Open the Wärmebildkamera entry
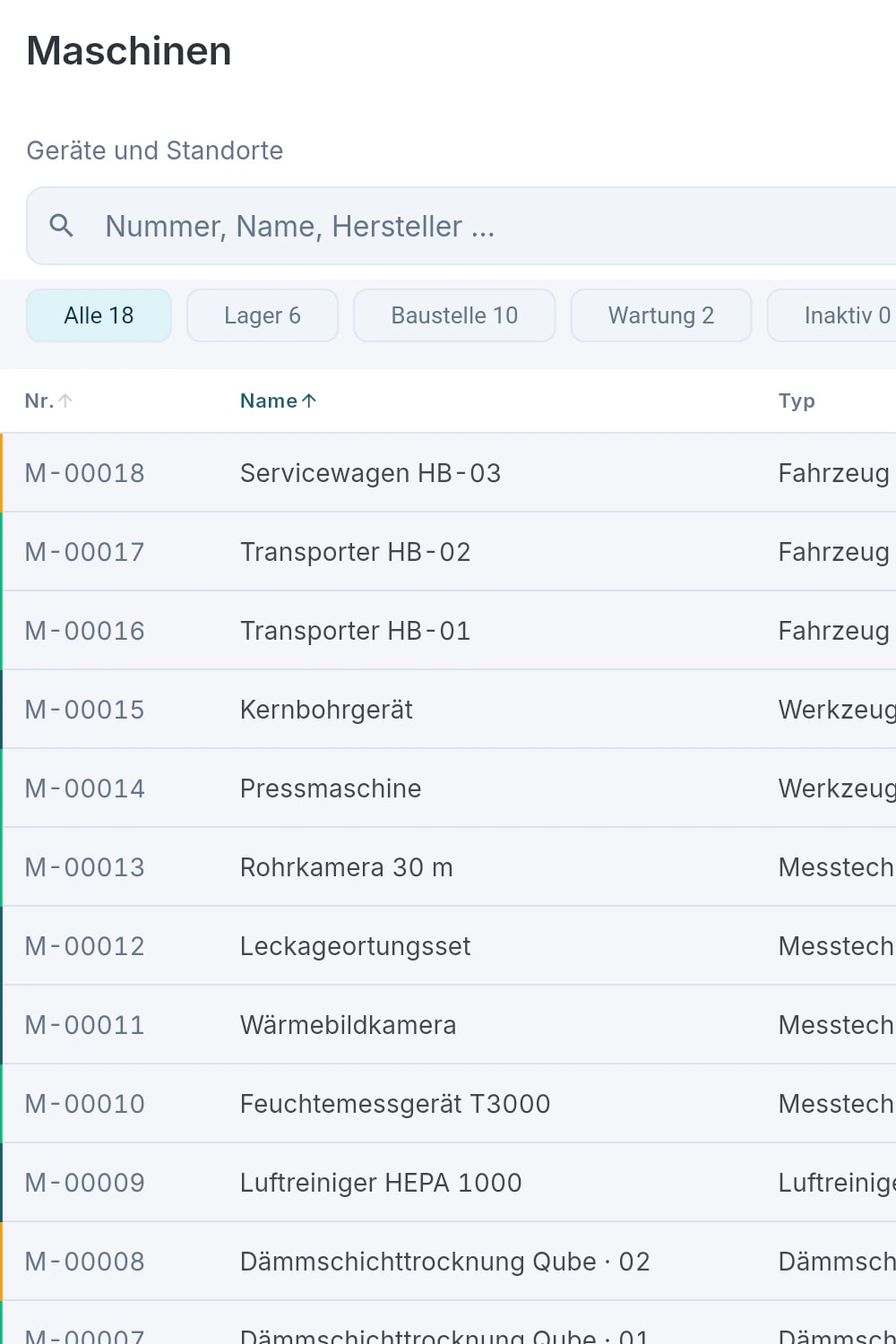Viewport: 896px width, 1344px height. tap(349, 1025)
